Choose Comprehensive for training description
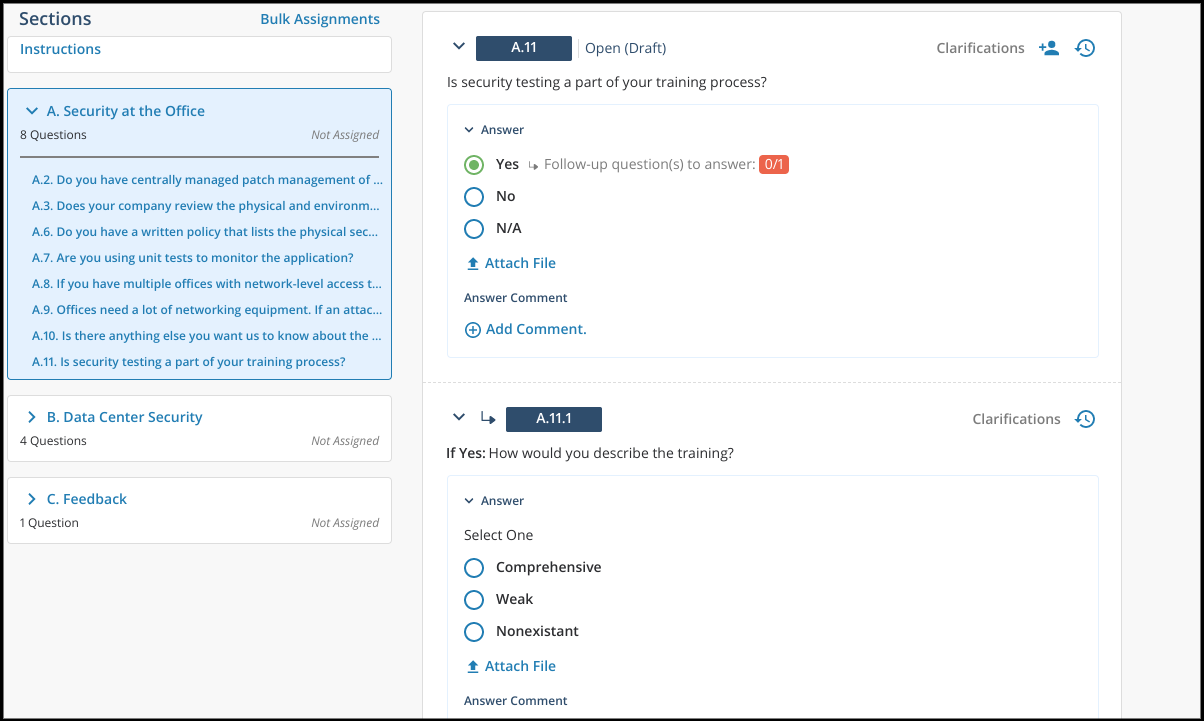Viewport: 1204px width, 721px height. click(x=474, y=568)
